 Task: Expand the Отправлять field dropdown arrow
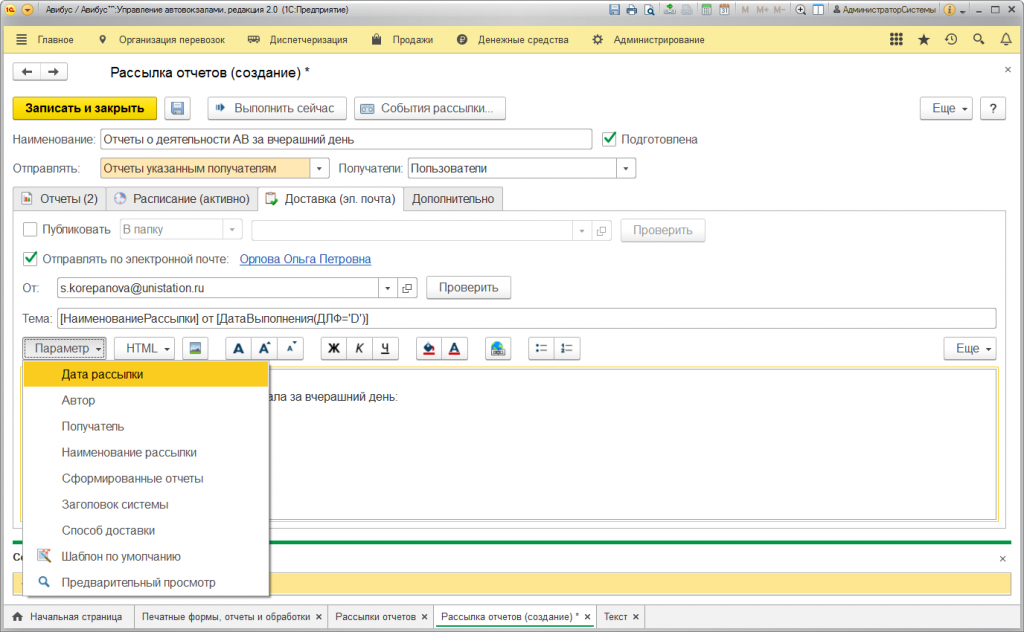(320, 169)
